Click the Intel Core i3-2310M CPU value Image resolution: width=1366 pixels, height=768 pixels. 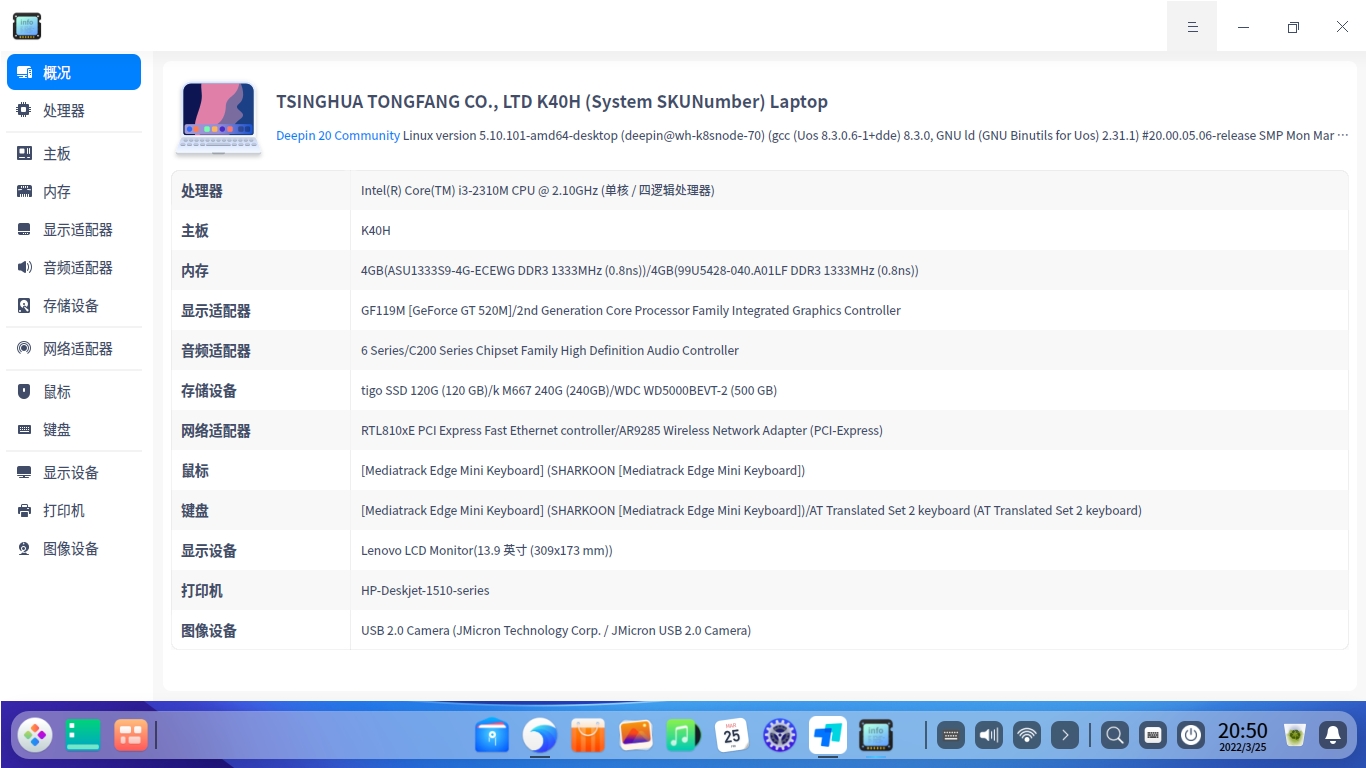point(538,190)
